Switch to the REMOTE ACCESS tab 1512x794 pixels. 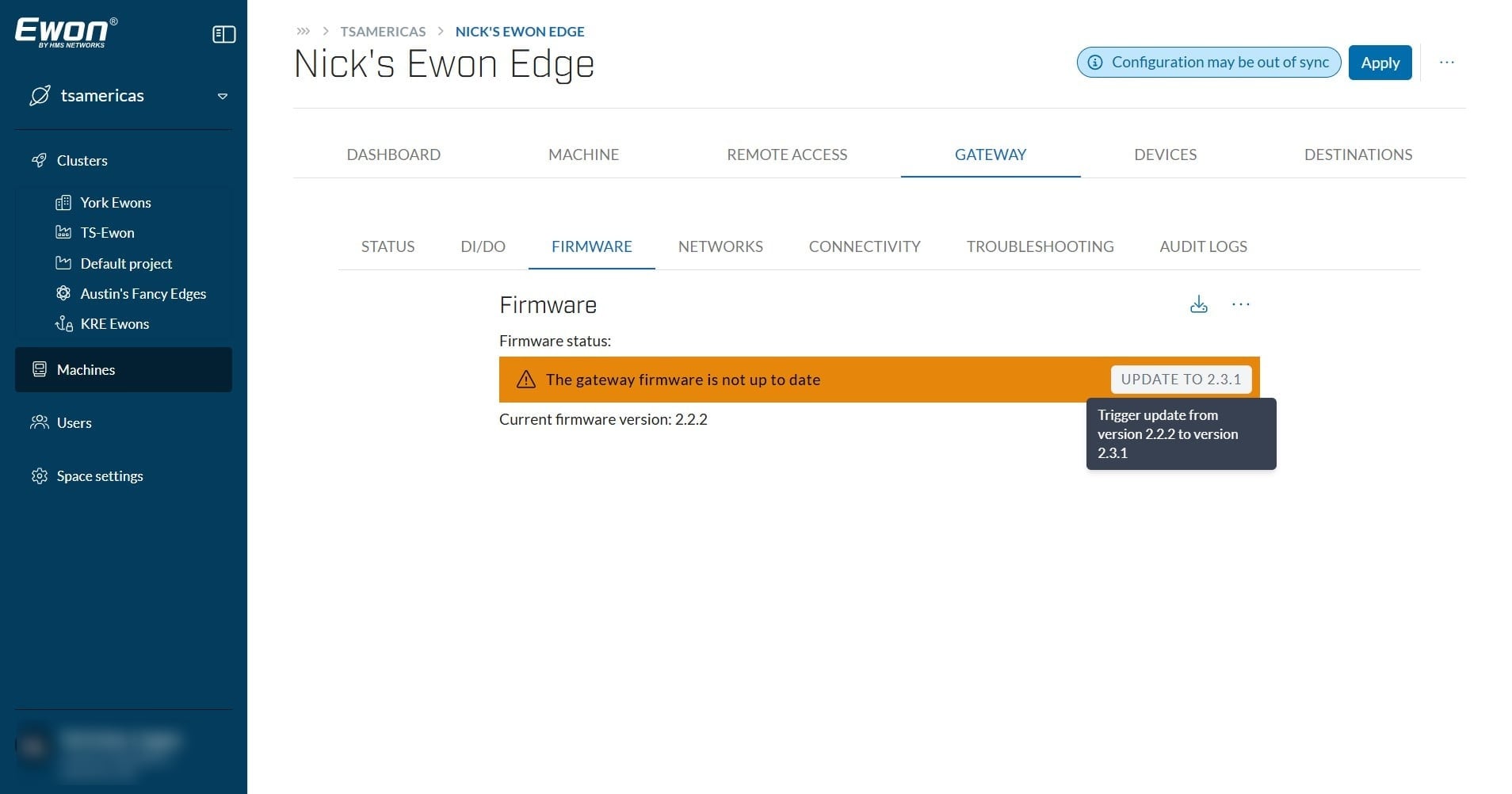[787, 155]
